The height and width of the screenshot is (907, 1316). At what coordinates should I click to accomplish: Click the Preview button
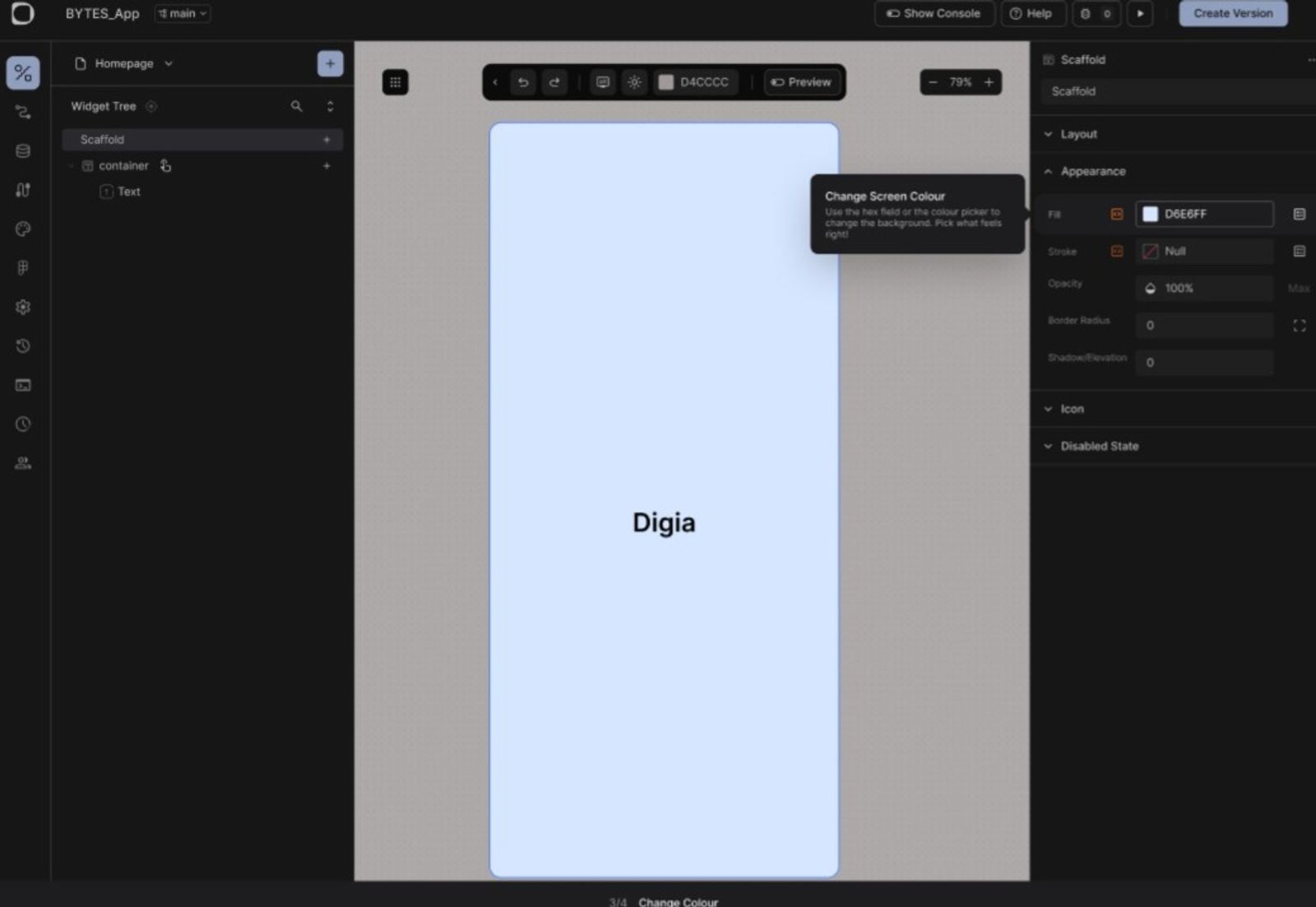click(x=801, y=82)
